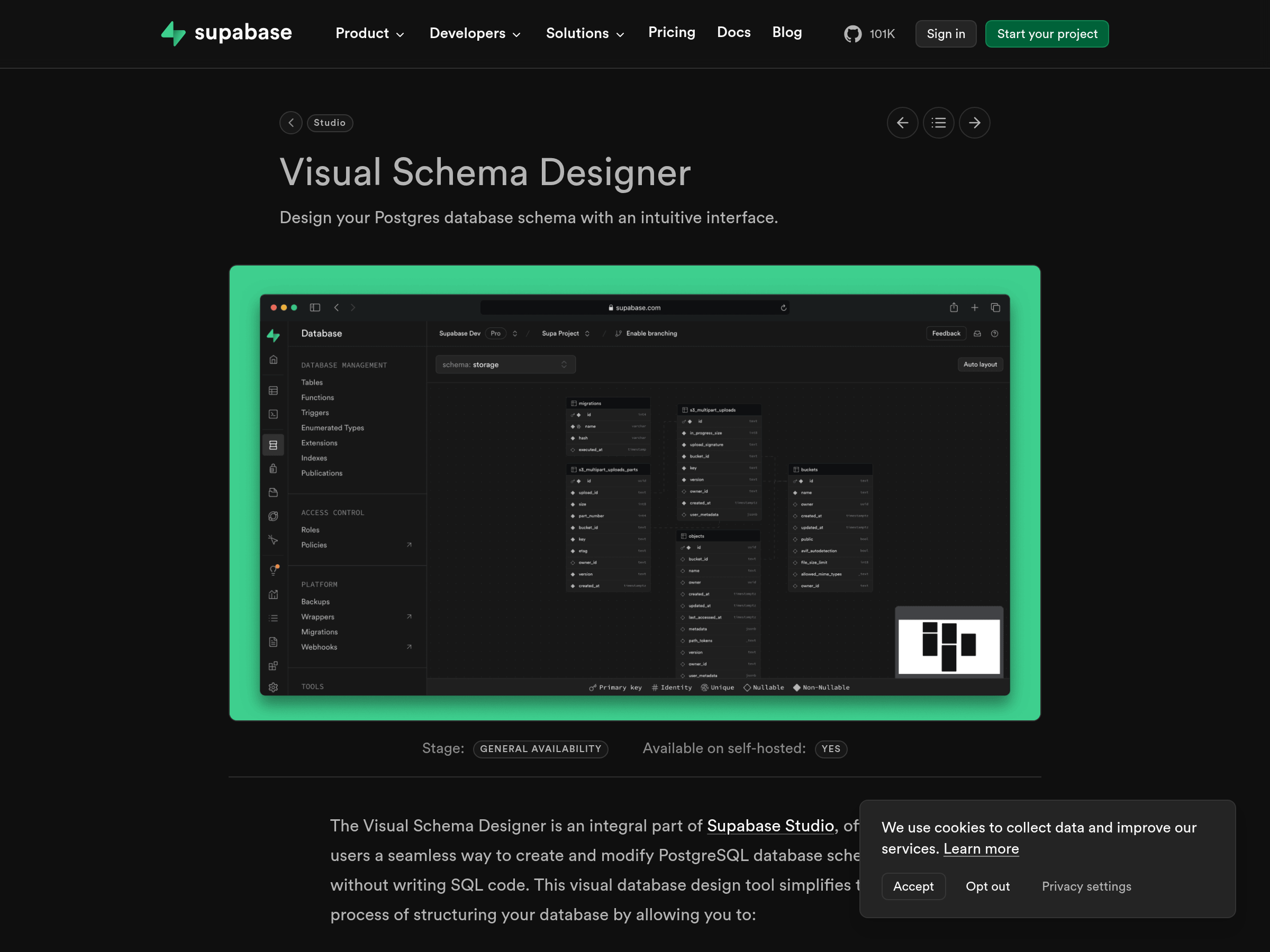This screenshot has height=952, width=1270.
Task: Select Backups under Platform
Action: pos(315,601)
